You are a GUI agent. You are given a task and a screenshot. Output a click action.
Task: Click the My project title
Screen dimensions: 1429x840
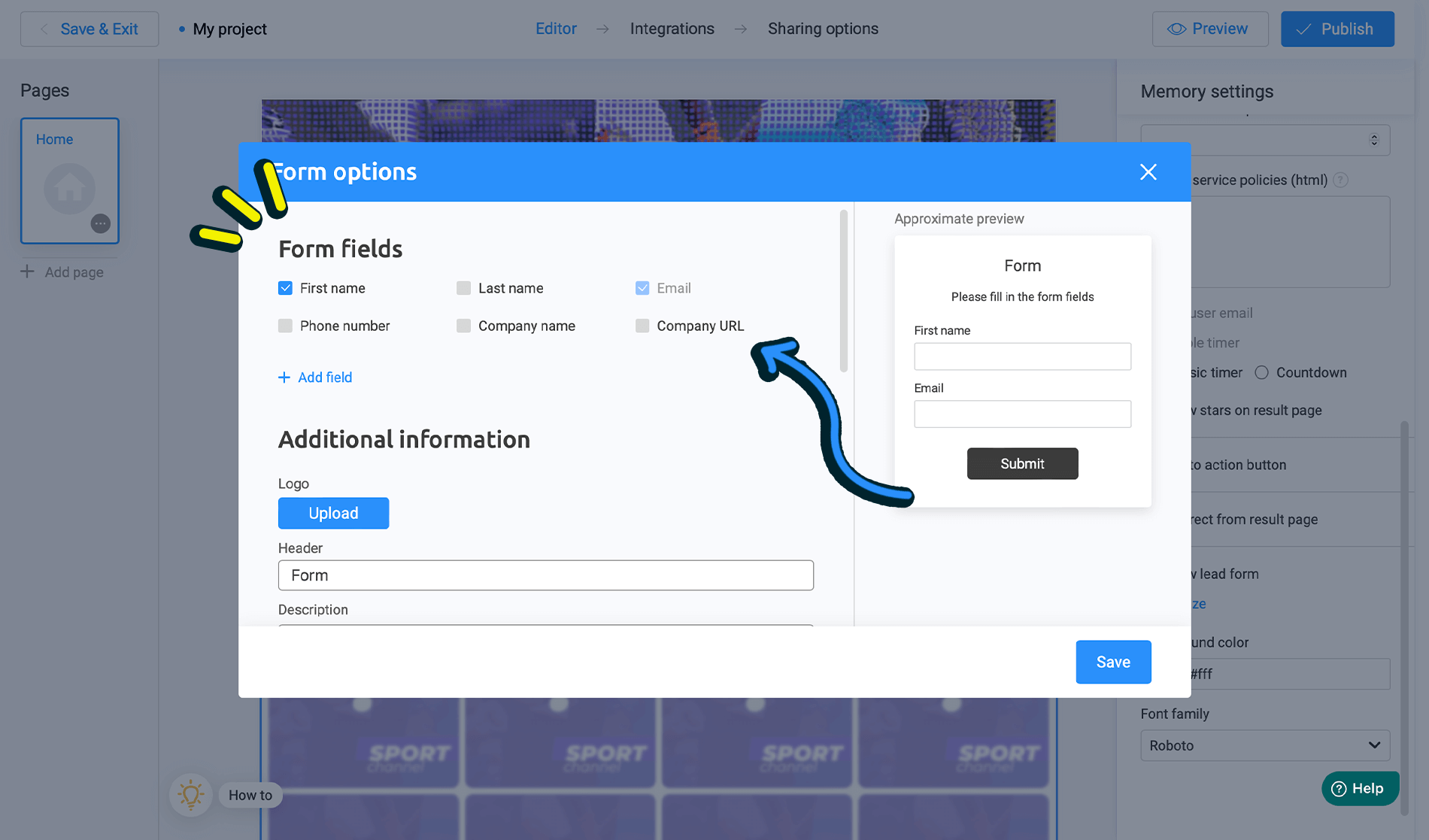pyautogui.click(x=229, y=29)
